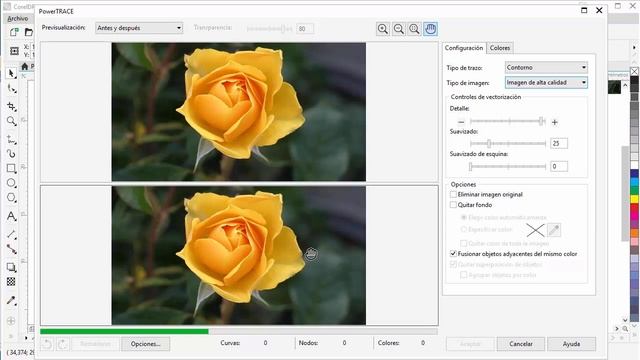Screen dimensions: 640x360
Task: Select the Shape tool in CorelDRAW toolbox
Action: point(11,89)
